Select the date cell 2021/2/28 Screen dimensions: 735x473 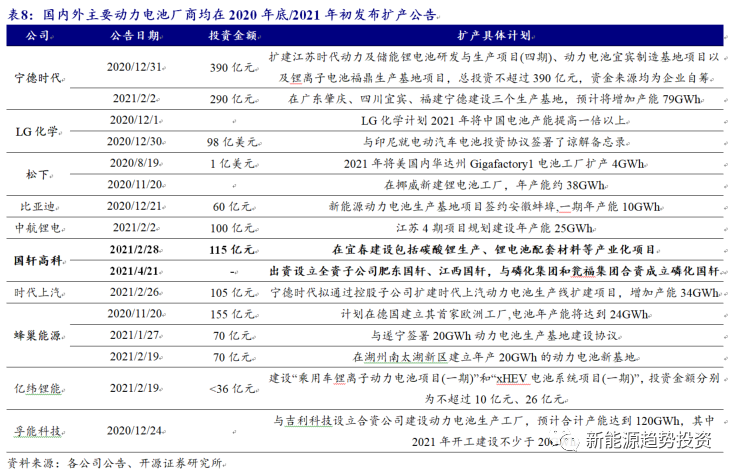[135, 249]
